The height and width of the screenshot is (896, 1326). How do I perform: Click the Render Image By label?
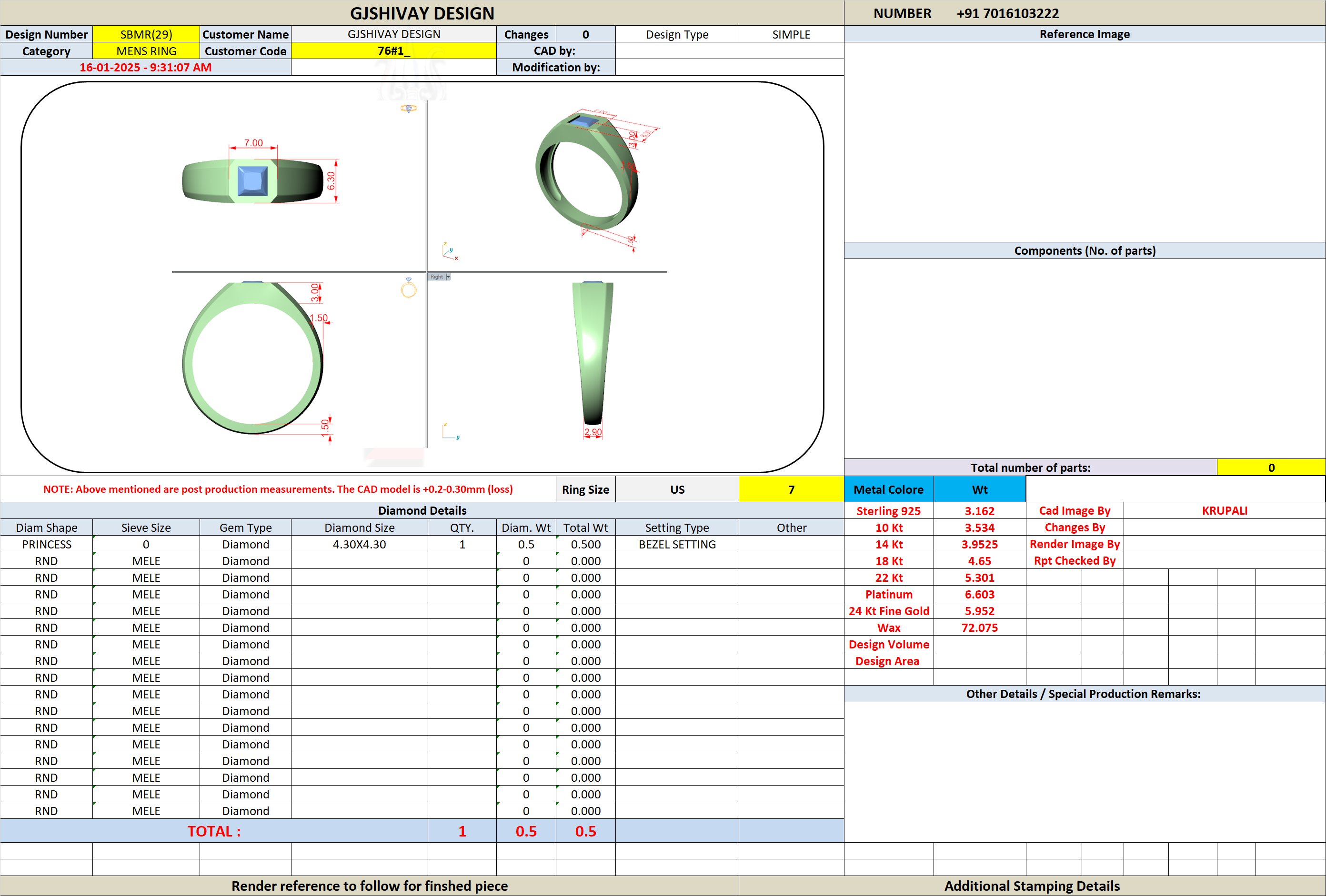[x=1075, y=544]
